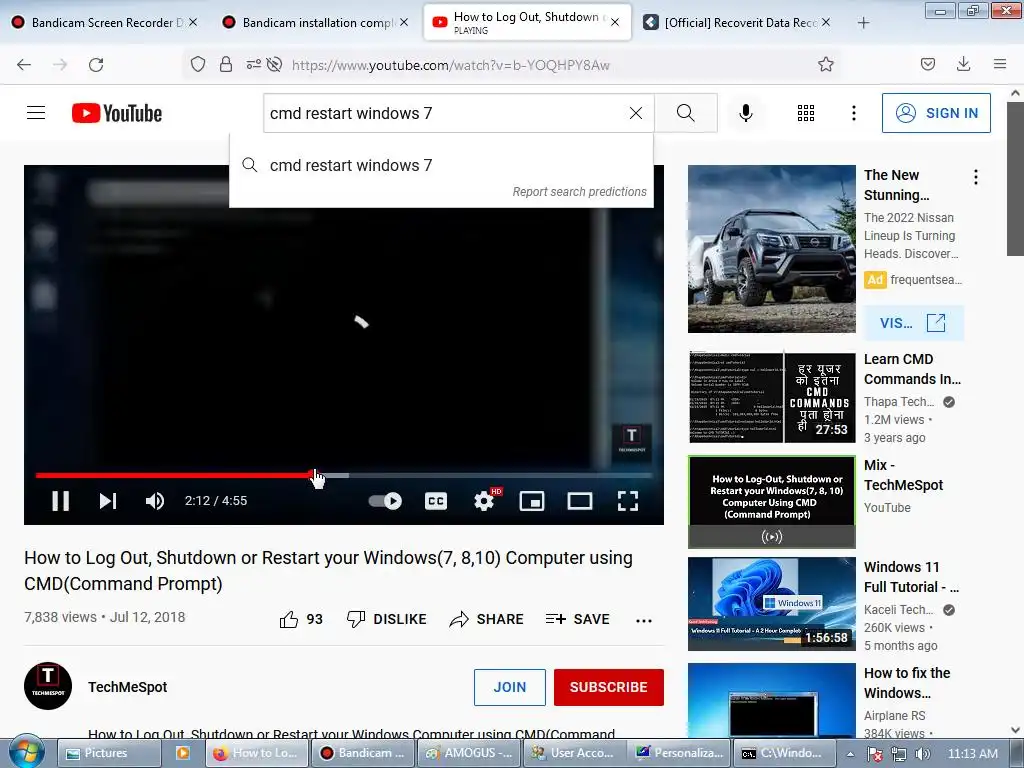The image size is (1024, 768).
Task: Click the VIS... visit site ad button
Action: [914, 323]
